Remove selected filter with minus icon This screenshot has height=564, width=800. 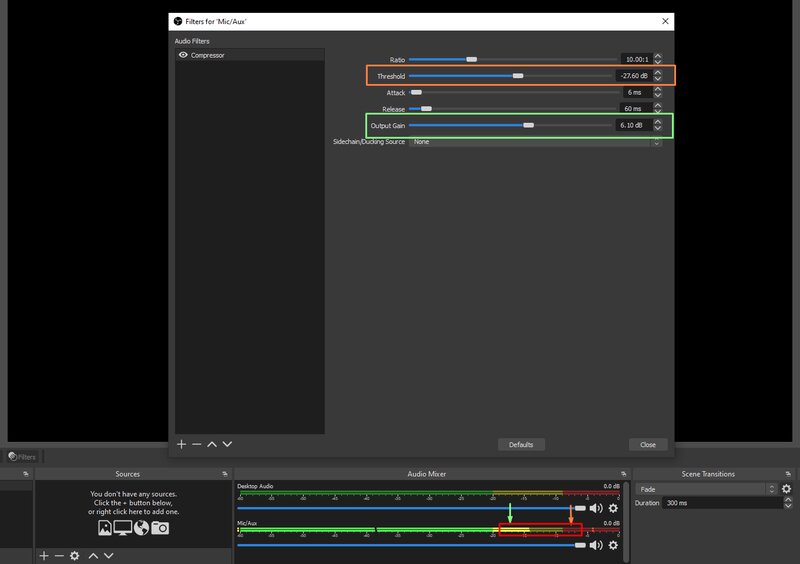196,444
